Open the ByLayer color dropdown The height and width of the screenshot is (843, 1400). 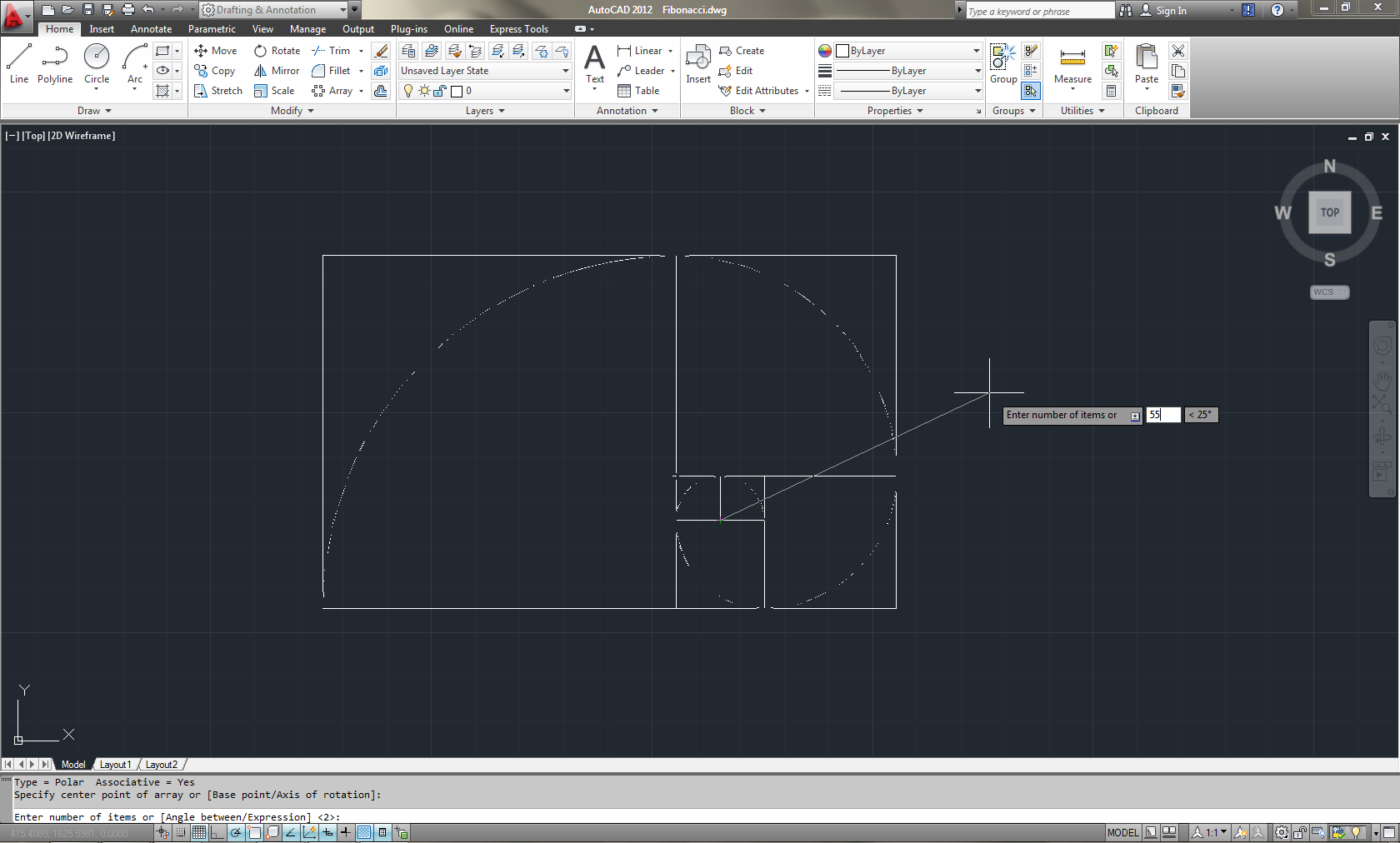(x=908, y=51)
